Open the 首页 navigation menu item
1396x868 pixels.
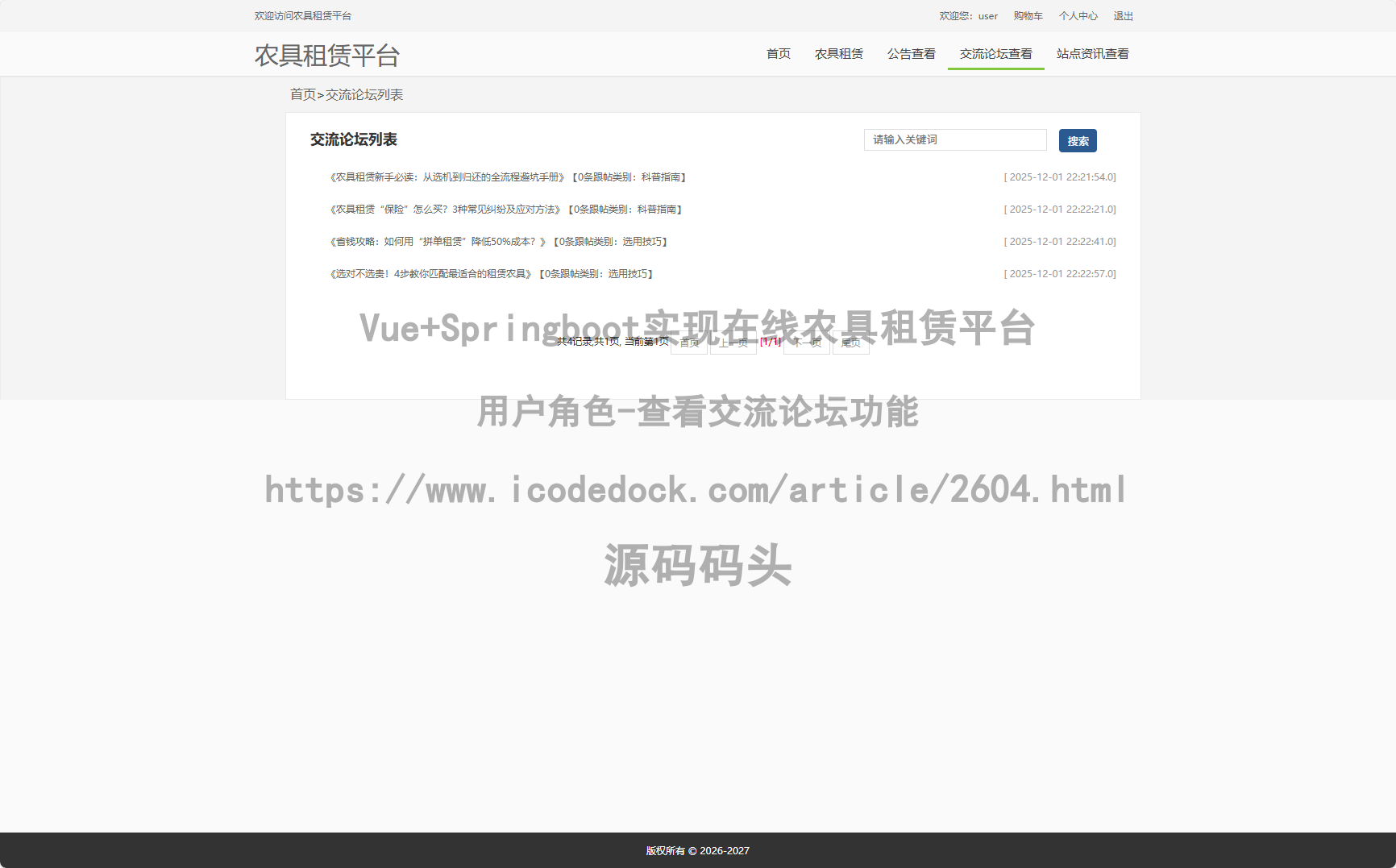(778, 54)
